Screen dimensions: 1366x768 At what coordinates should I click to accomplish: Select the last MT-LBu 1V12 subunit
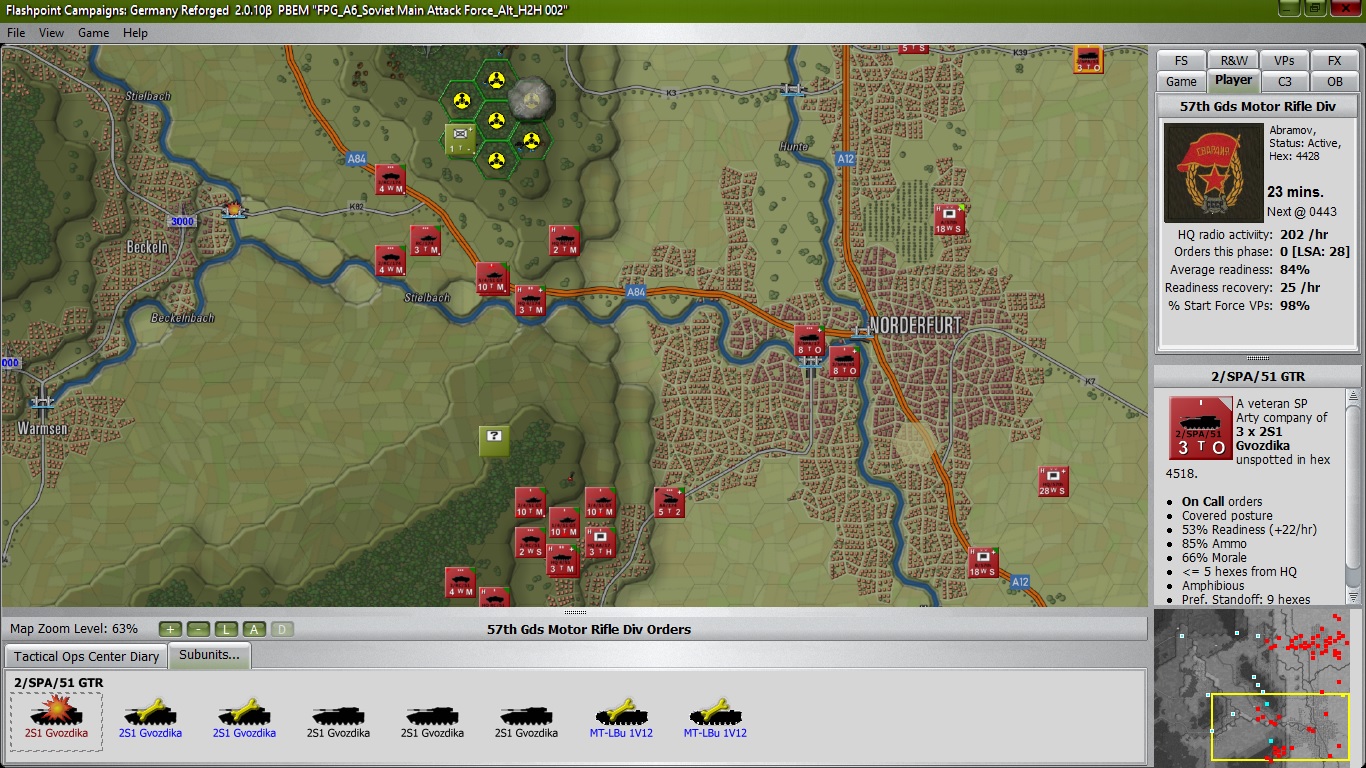715,719
